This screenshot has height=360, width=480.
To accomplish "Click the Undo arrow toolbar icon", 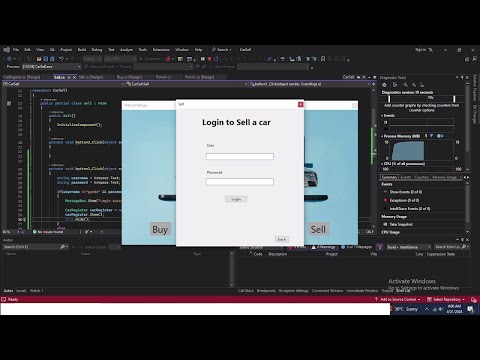I will click(61, 59).
